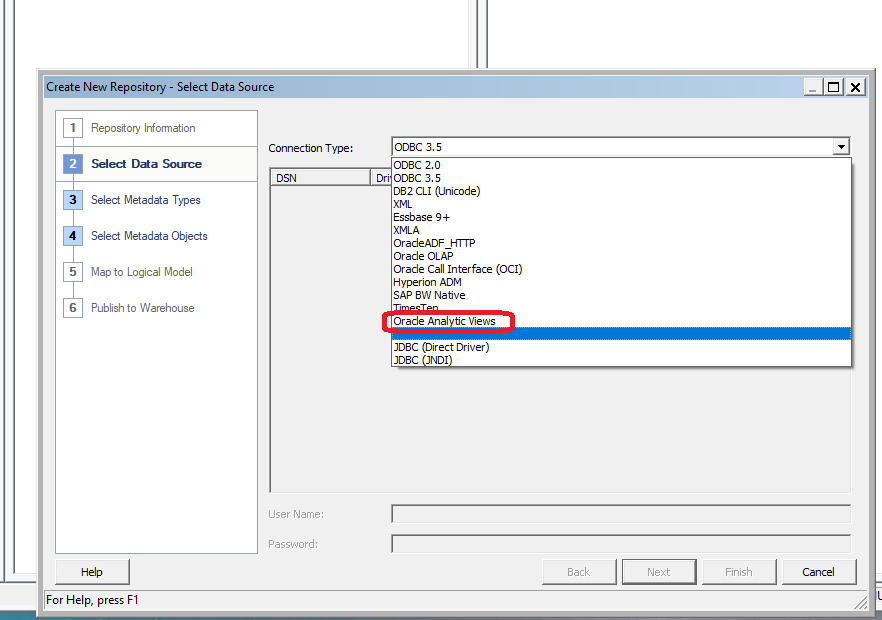Screen dimensions: 882x620
Task: Click the DSN column header
Action: tap(320, 178)
